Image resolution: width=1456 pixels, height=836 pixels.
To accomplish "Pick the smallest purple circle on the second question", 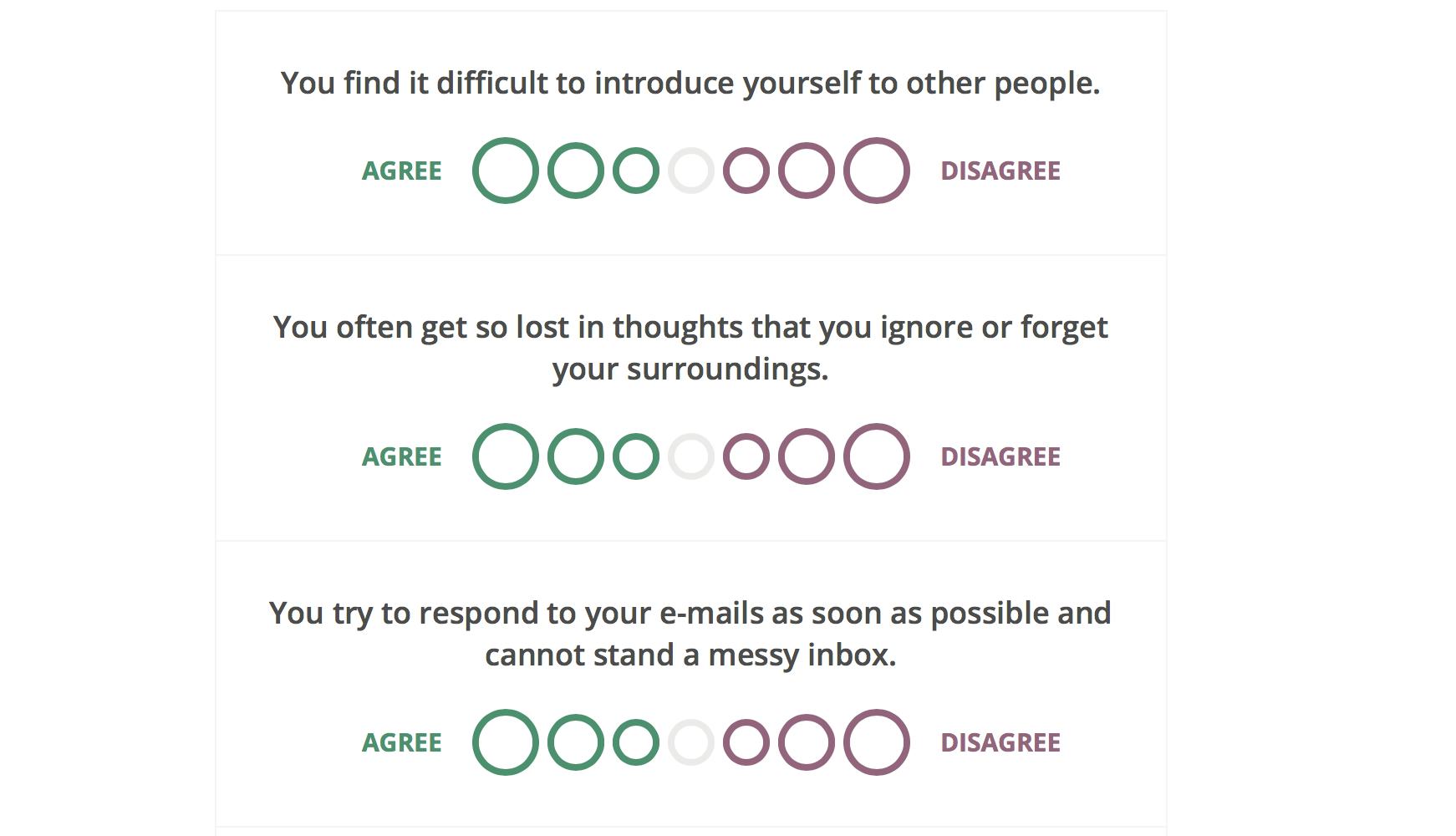I will 748,456.
